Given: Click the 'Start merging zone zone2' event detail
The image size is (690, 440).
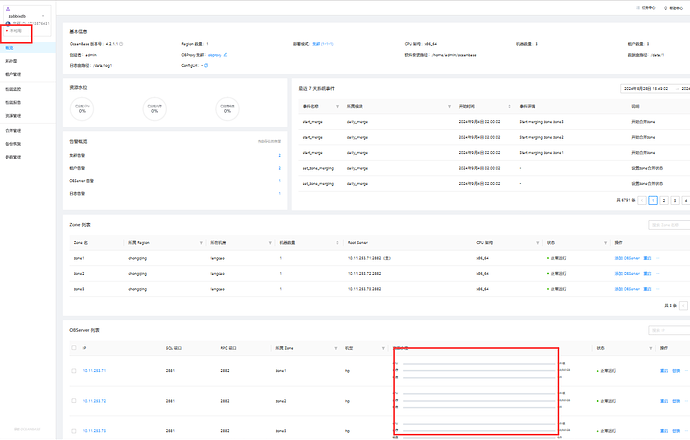Looking at the screenshot, I should pos(541,137).
